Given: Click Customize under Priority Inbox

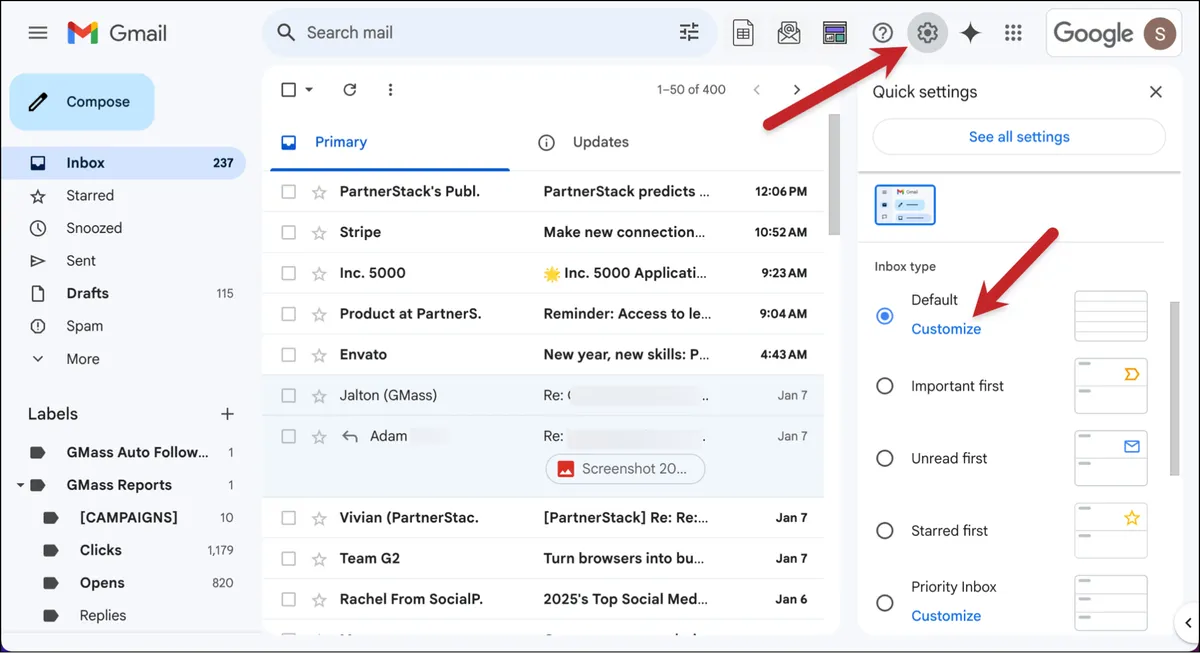Looking at the screenshot, I should coord(946,616).
